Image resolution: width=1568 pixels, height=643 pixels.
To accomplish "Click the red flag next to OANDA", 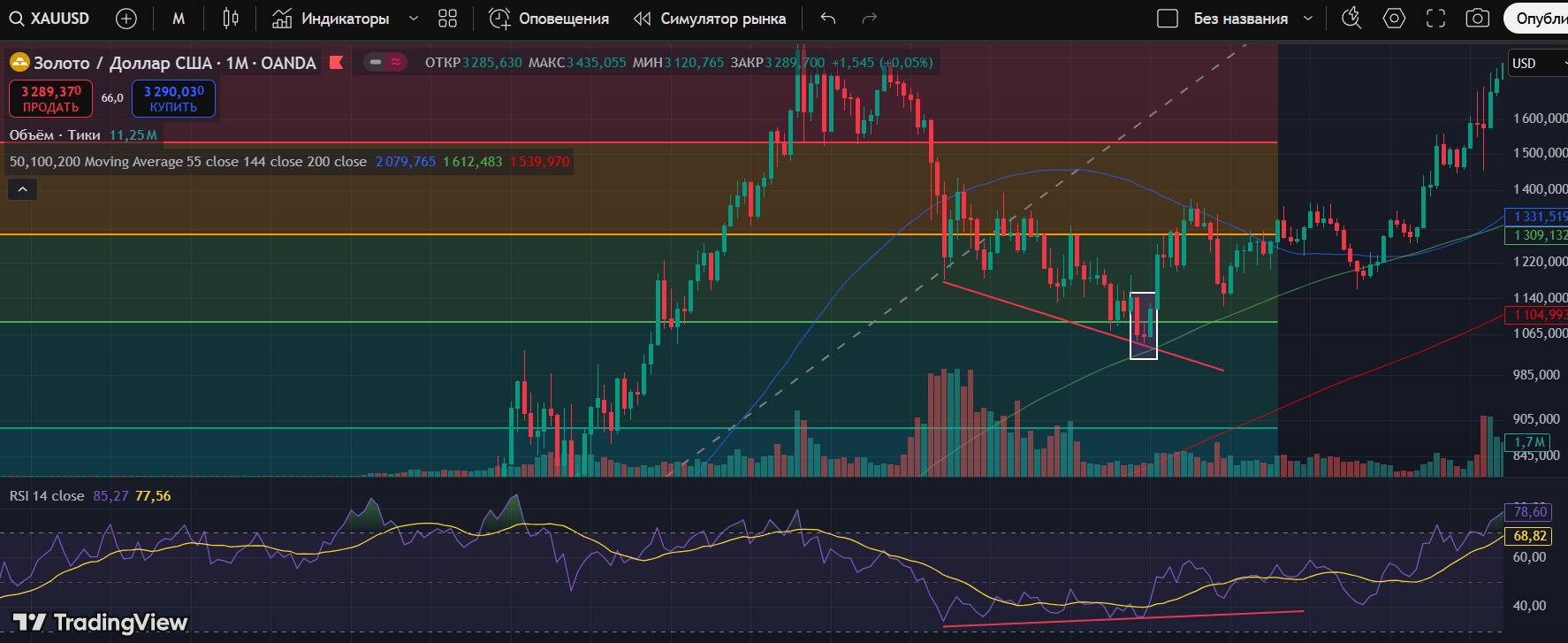I will [336, 63].
